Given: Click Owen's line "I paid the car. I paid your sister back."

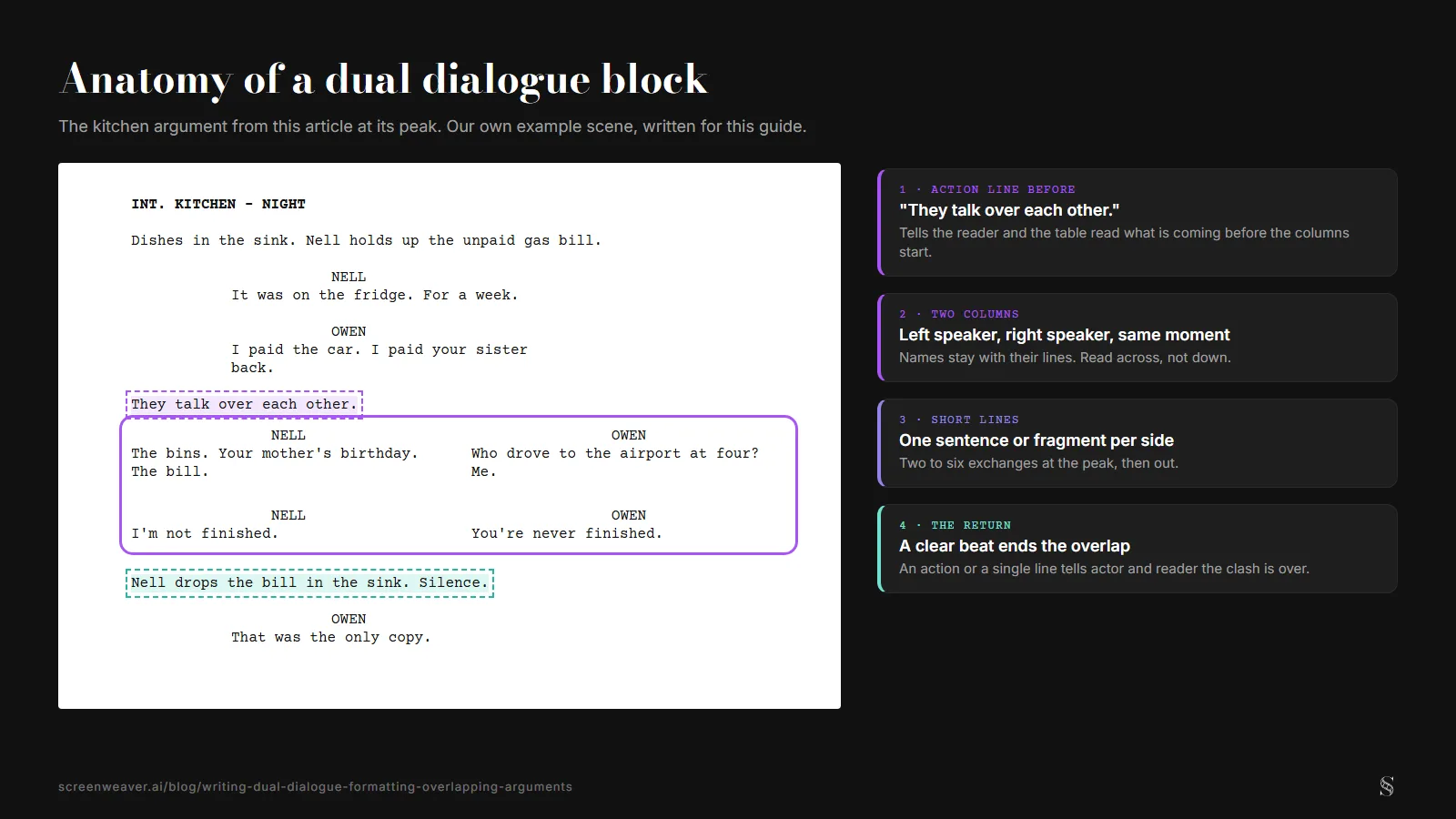Looking at the screenshot, I should click(x=379, y=359).
